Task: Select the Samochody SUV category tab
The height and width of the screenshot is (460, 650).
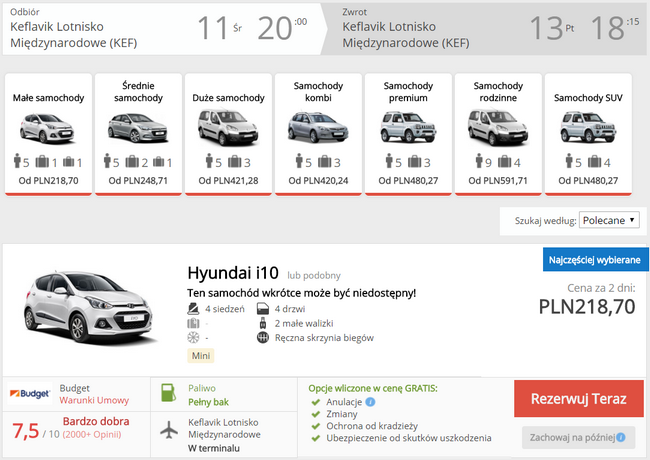Action: pos(588,134)
